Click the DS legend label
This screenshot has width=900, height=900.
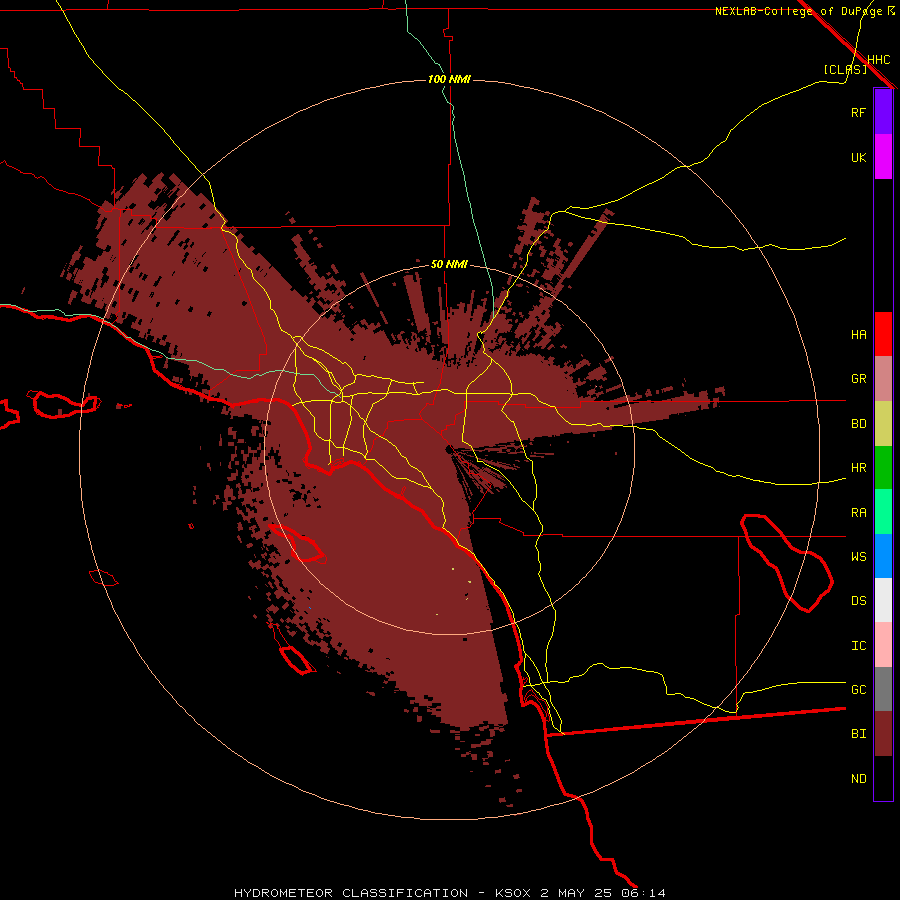(859, 601)
